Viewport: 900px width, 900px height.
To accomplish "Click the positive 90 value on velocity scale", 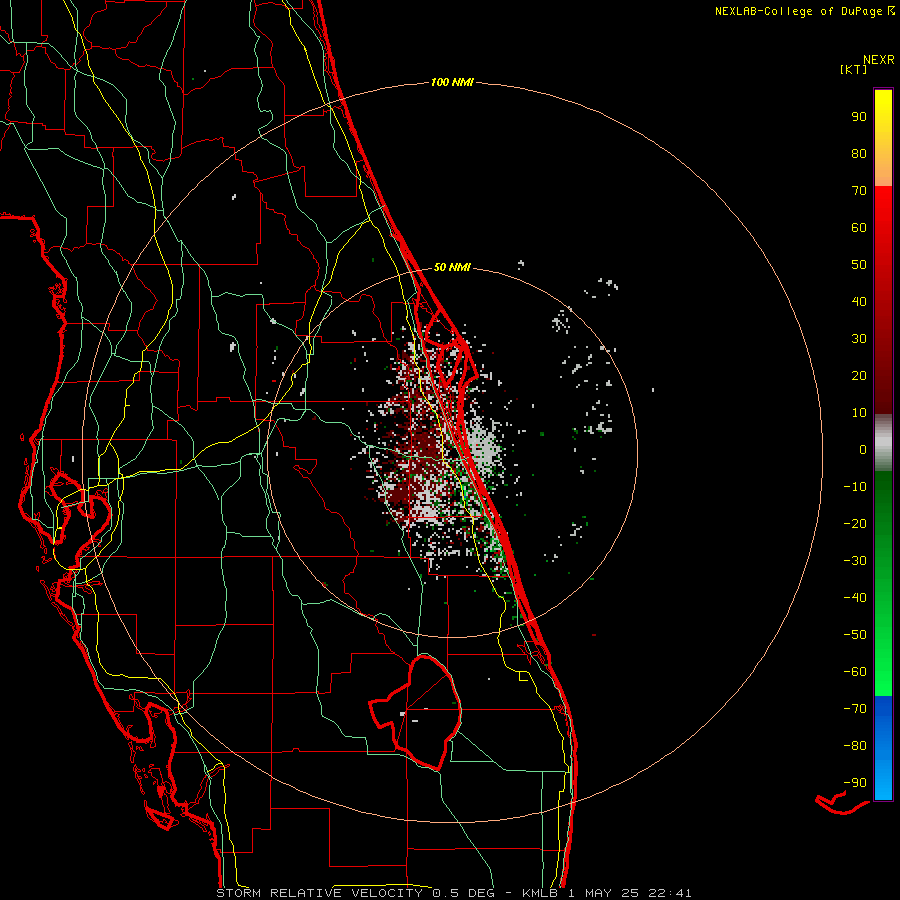I will [859, 117].
